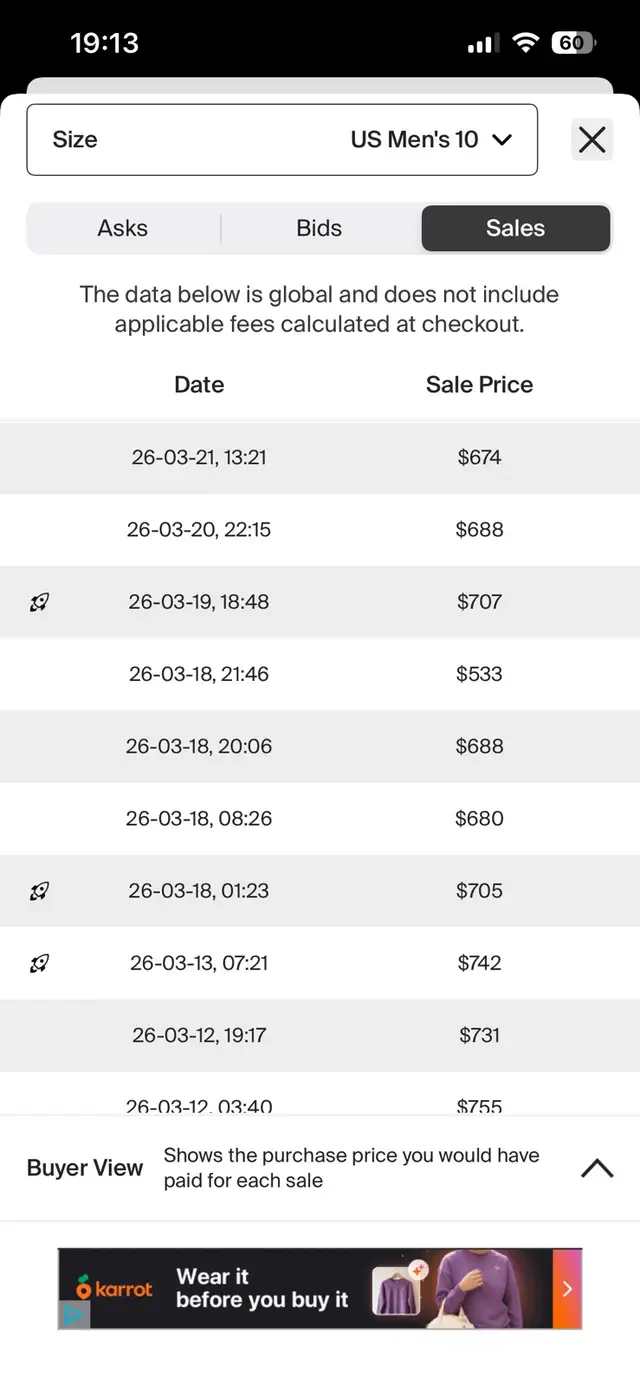Select the 26-03-21, 13:21 sale row
640x1386 pixels.
tap(199, 458)
